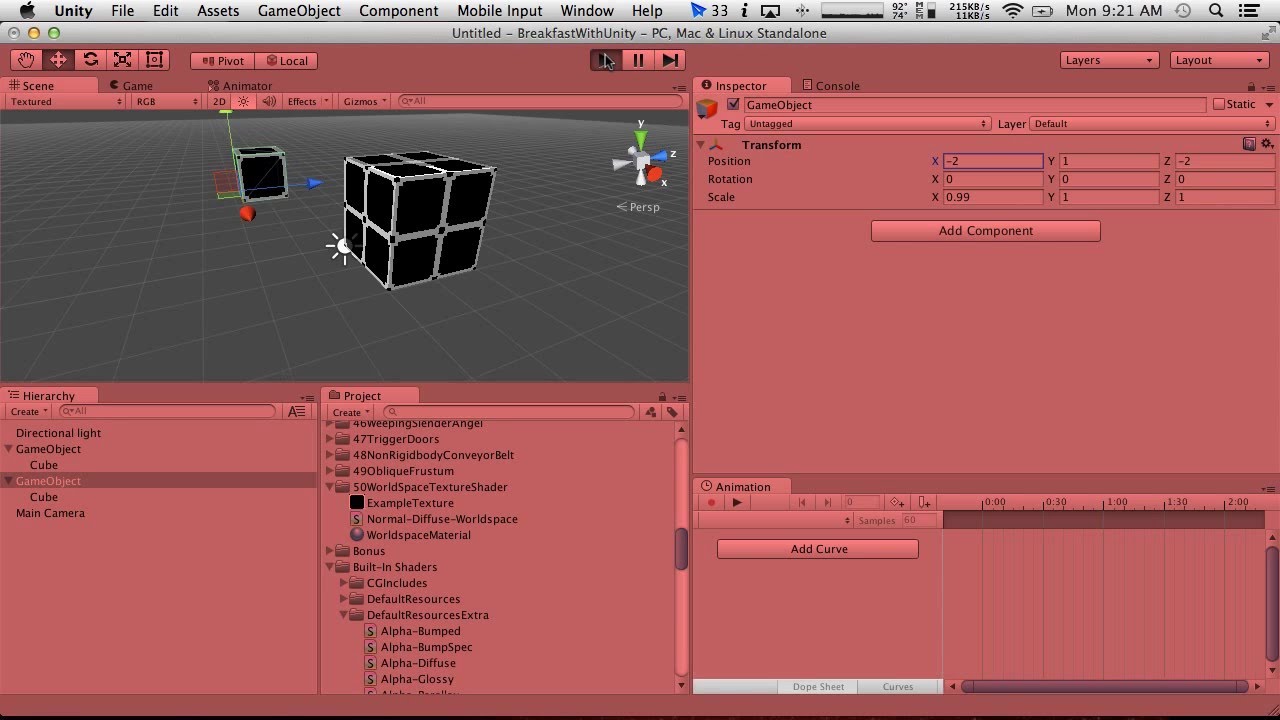Viewport: 1280px width, 720px height.
Task: Add a keyframe in the Animation panel
Action: pos(897,502)
